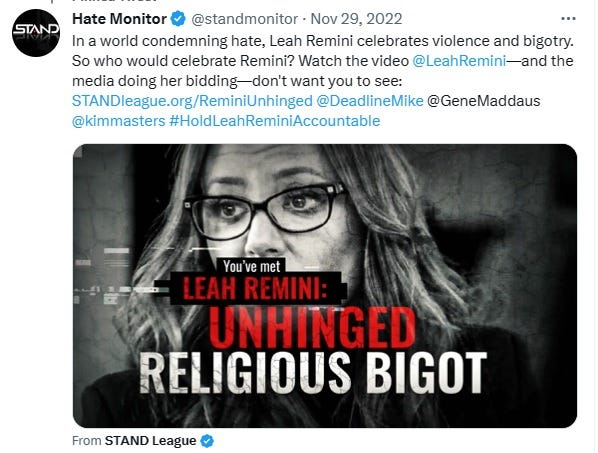Open the @LeahRemini mention
The height and width of the screenshot is (453, 598).
click(x=460, y=61)
